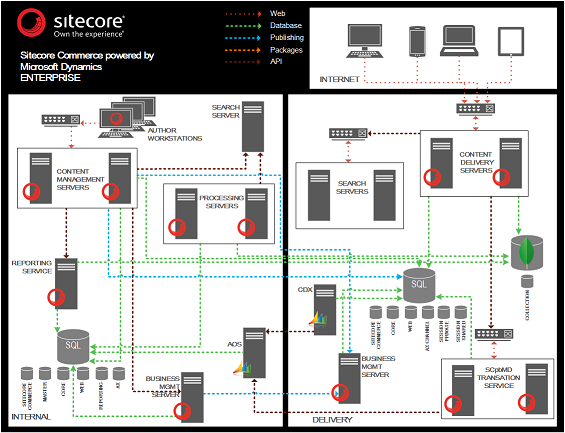
Task: Click the orange Packages legend arrow
Action: (243, 50)
